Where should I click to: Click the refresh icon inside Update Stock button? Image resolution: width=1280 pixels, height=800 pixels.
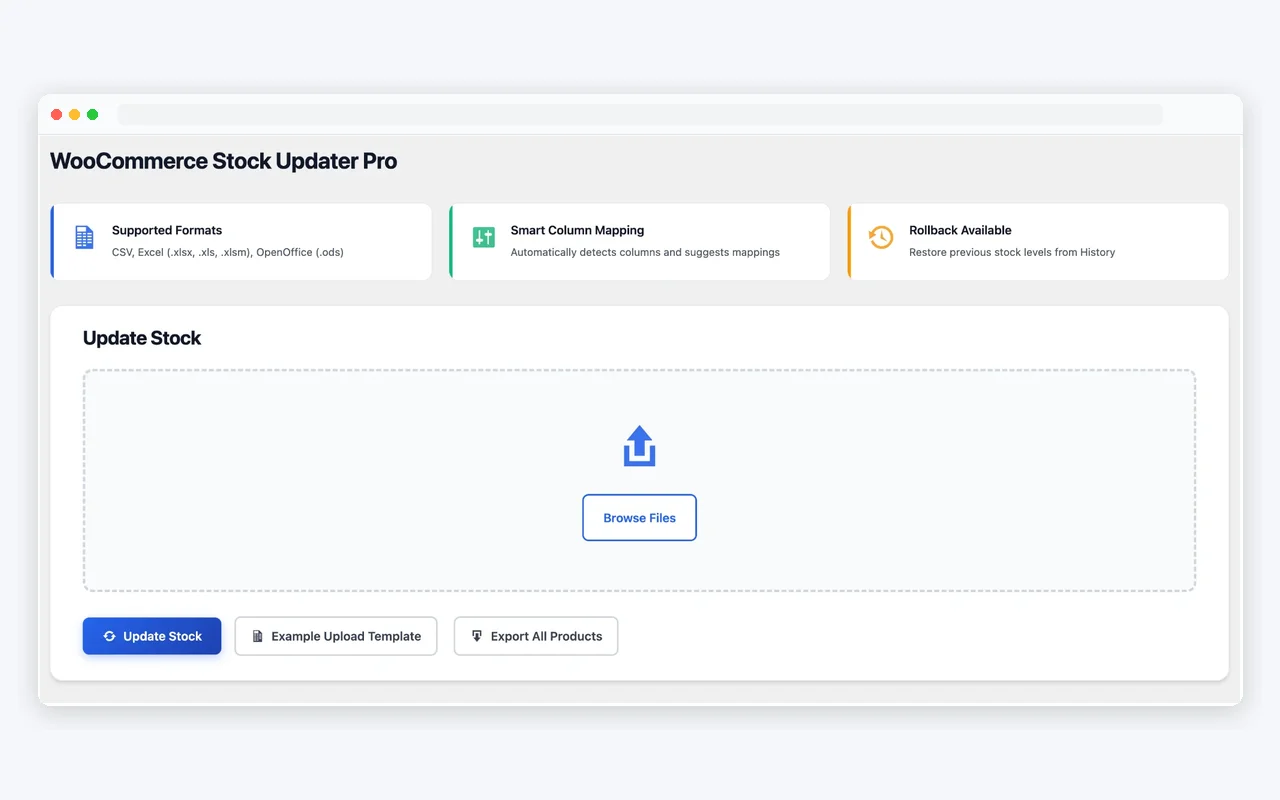(108, 636)
